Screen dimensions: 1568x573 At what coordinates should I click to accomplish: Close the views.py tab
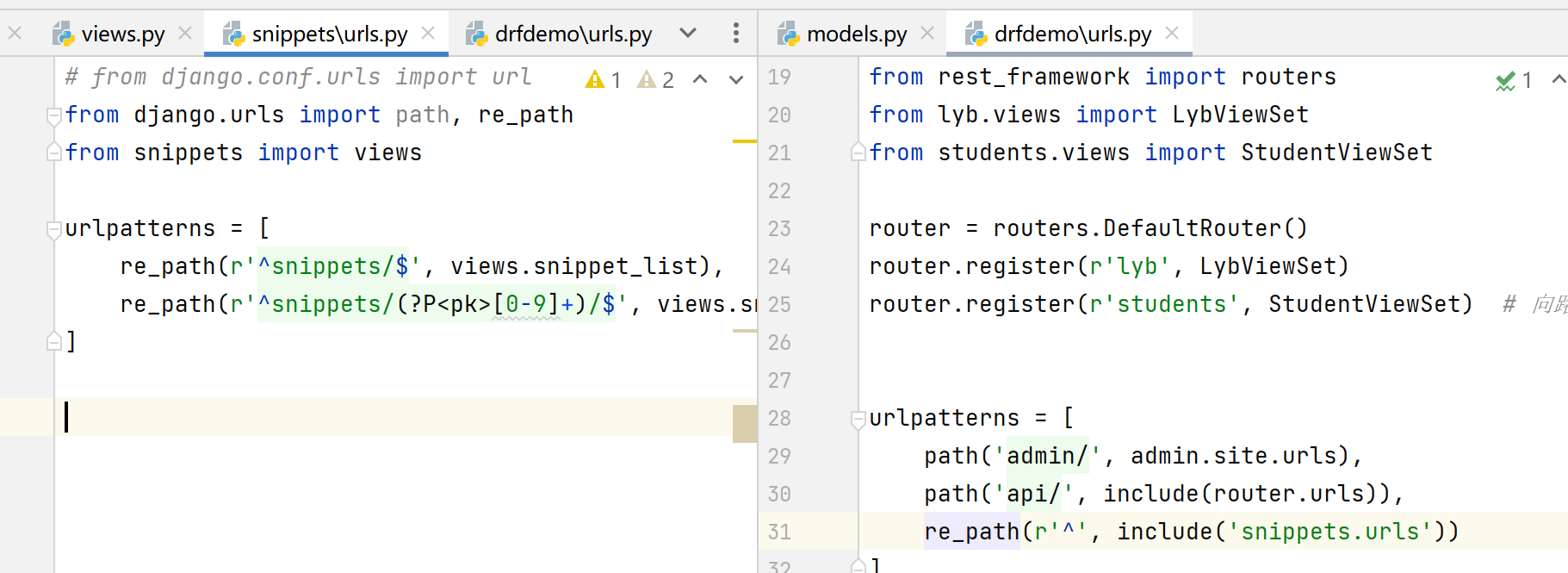click(x=185, y=34)
